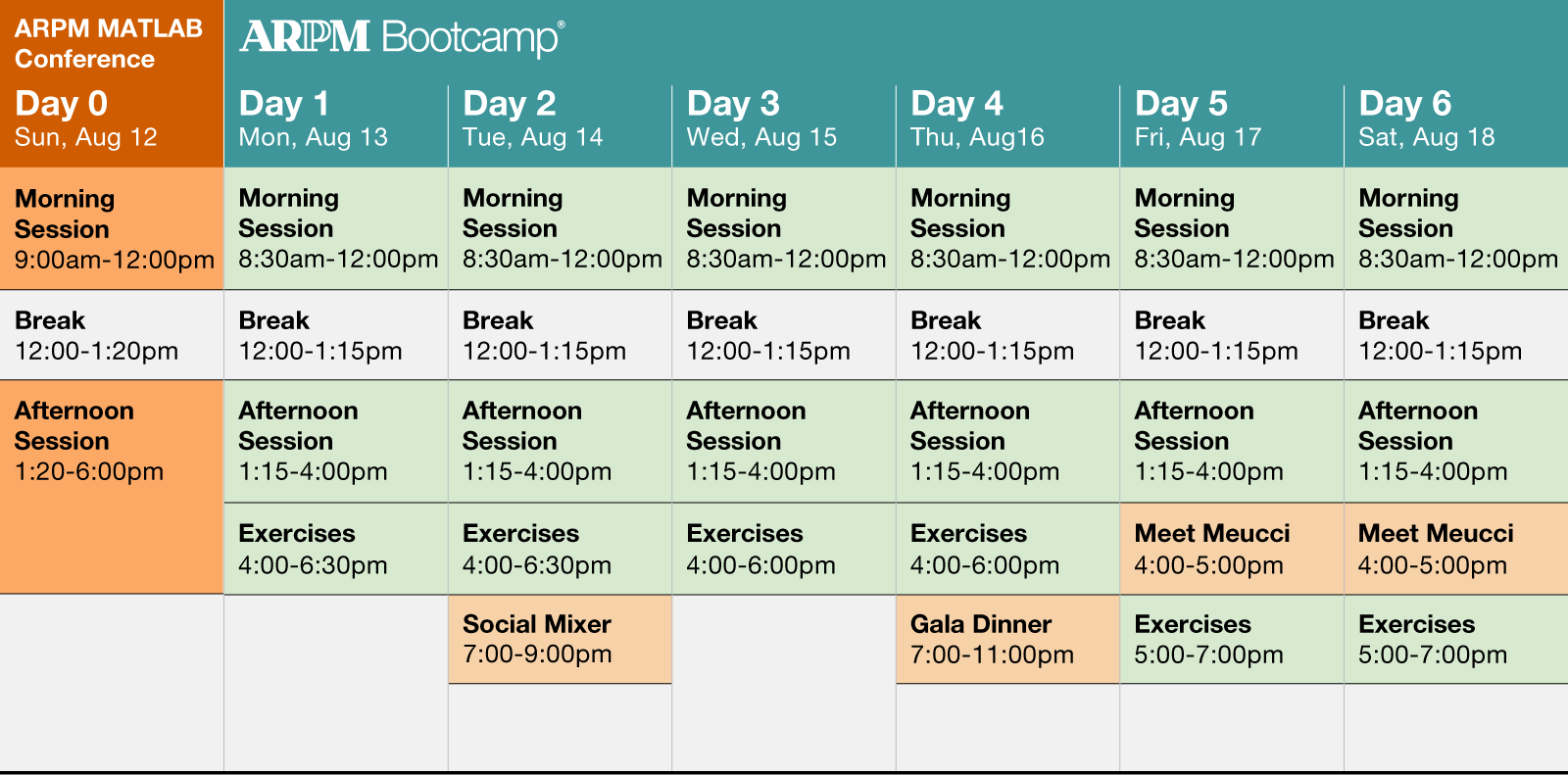Select Day 4 Afternoon Session 1:15-4:00pm
This screenshot has width=1568, height=775.
click(x=1007, y=442)
